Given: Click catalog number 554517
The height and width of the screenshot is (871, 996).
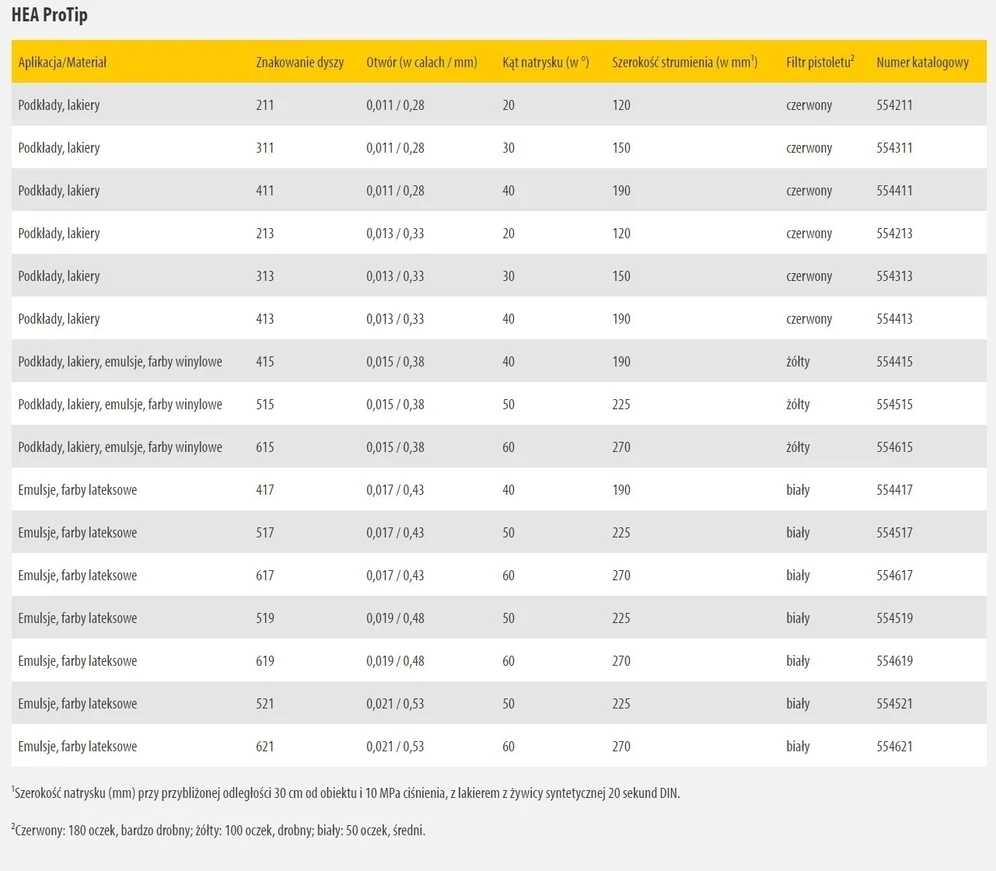Looking at the screenshot, I should pos(894,532).
